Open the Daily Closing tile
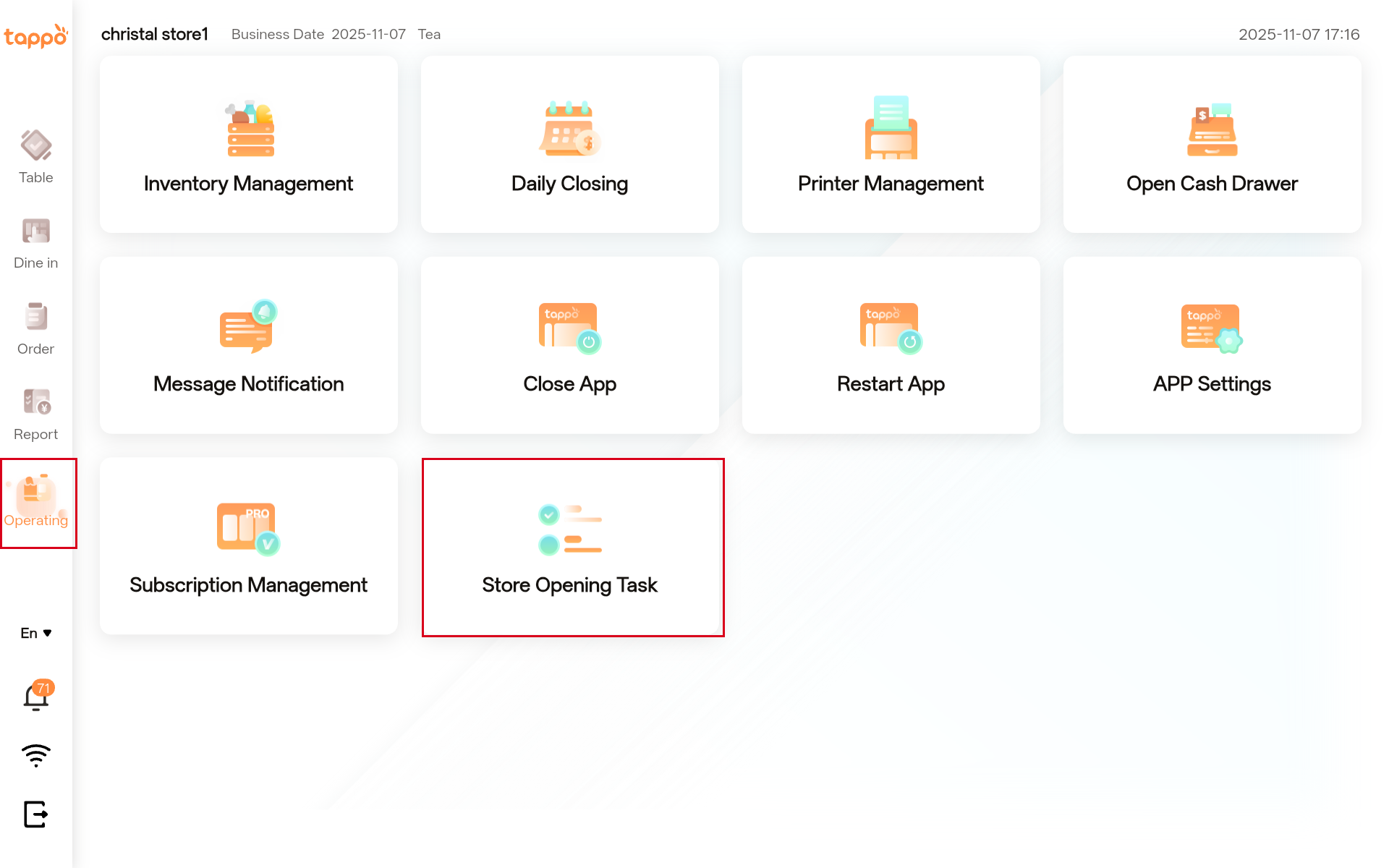This screenshot has width=1389, height=868. 569,145
